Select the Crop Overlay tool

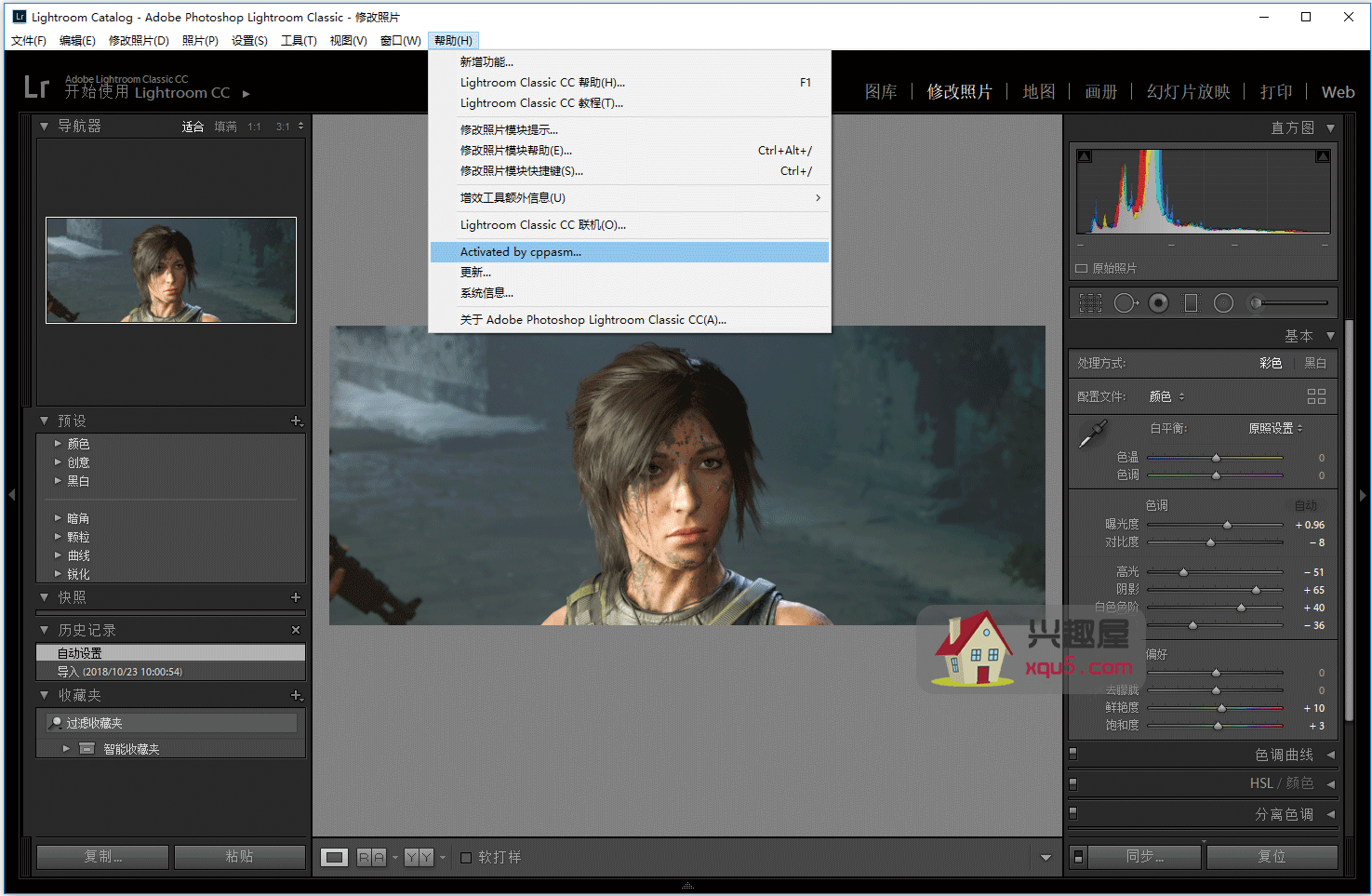[1090, 302]
